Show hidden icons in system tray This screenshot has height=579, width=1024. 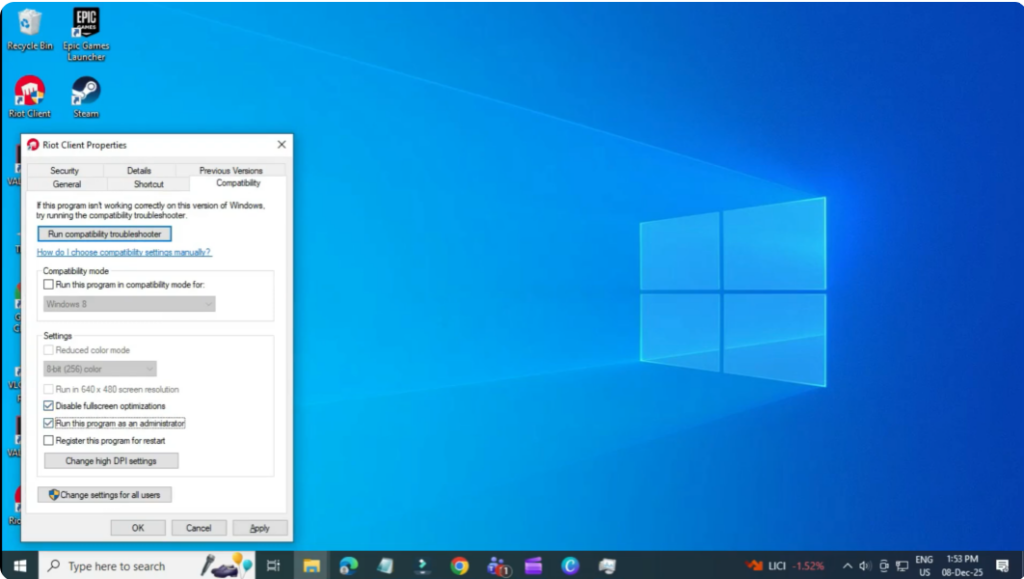coord(847,565)
